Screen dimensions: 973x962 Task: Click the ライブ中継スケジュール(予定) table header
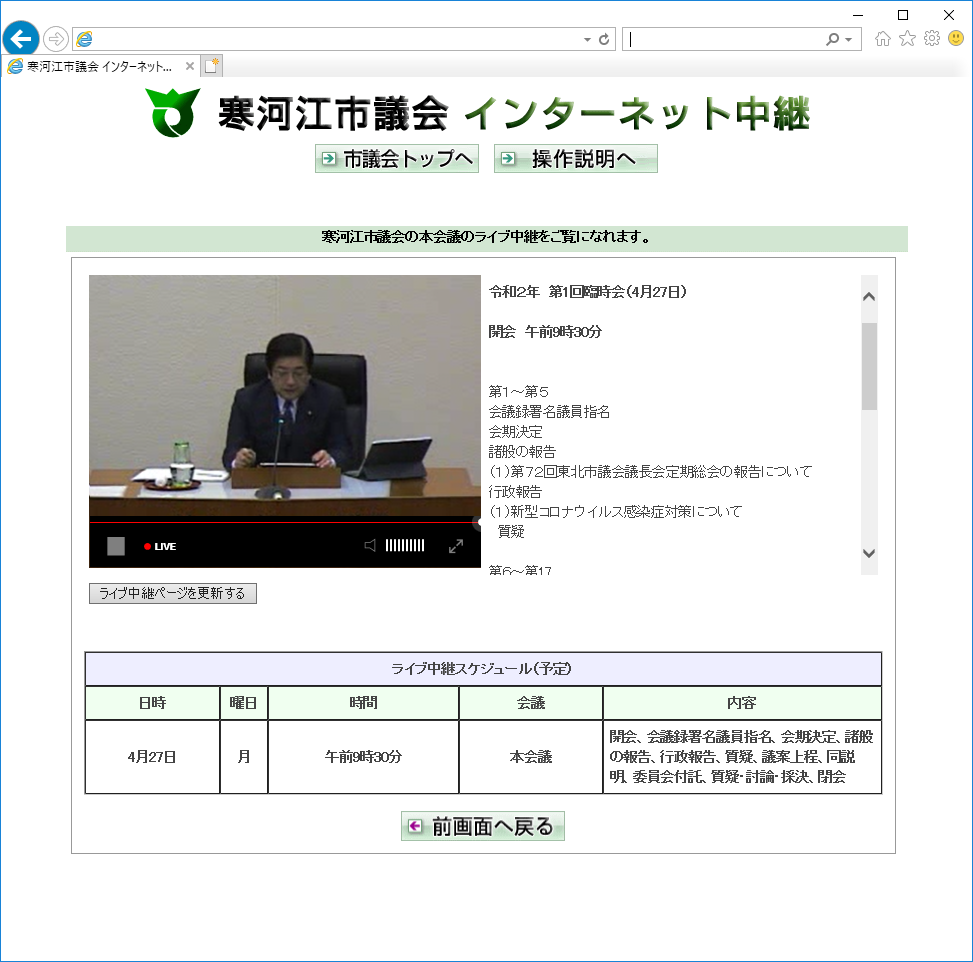483,668
